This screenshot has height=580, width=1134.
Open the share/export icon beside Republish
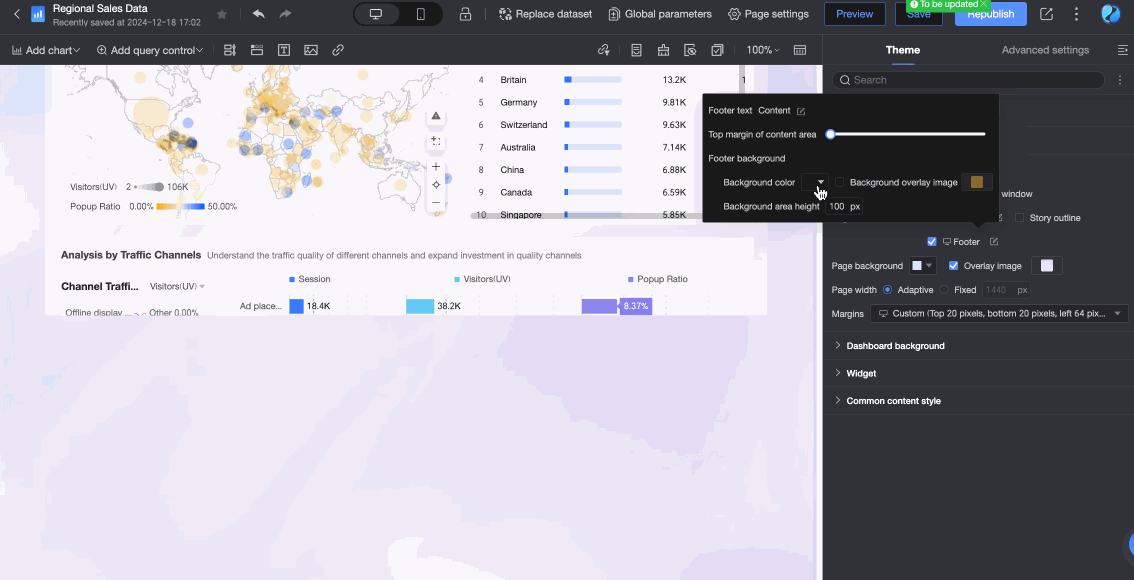pos(1046,14)
